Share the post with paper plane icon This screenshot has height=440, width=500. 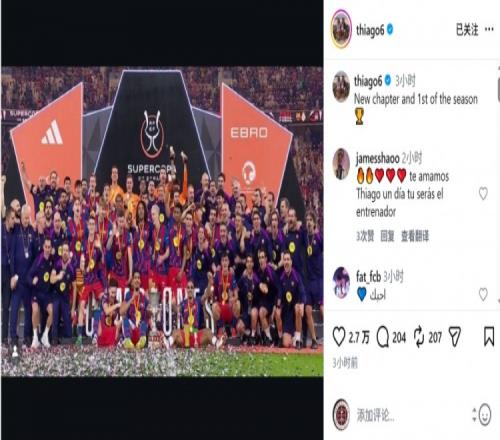pos(455,337)
